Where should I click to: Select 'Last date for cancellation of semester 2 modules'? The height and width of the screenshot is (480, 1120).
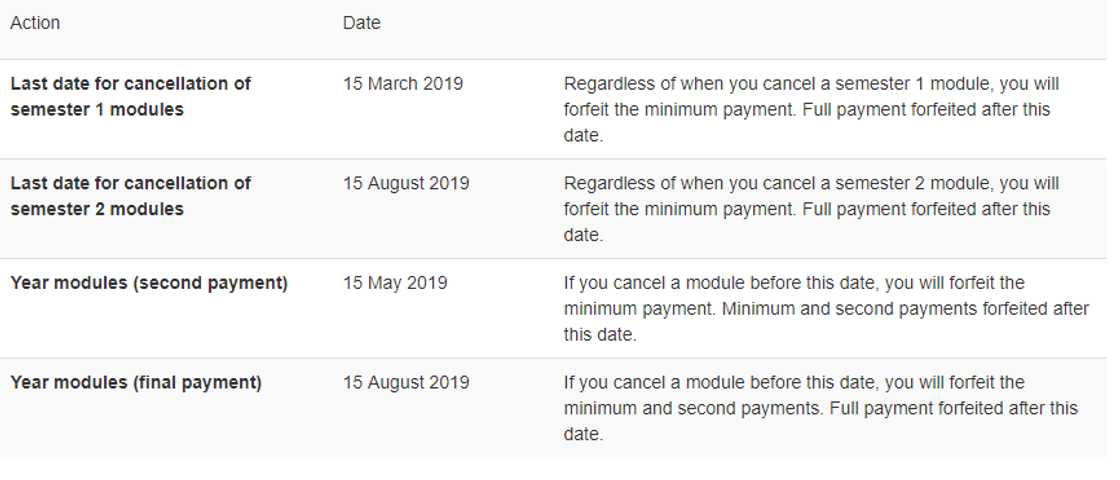pyautogui.click(x=130, y=196)
